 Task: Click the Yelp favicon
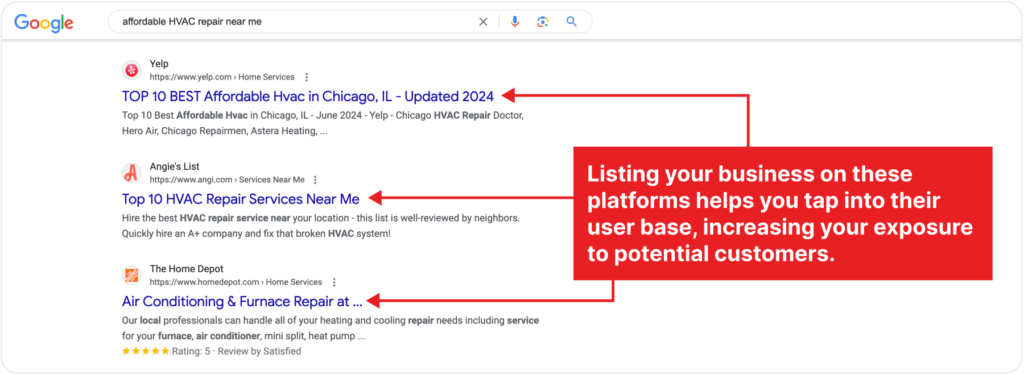132,70
